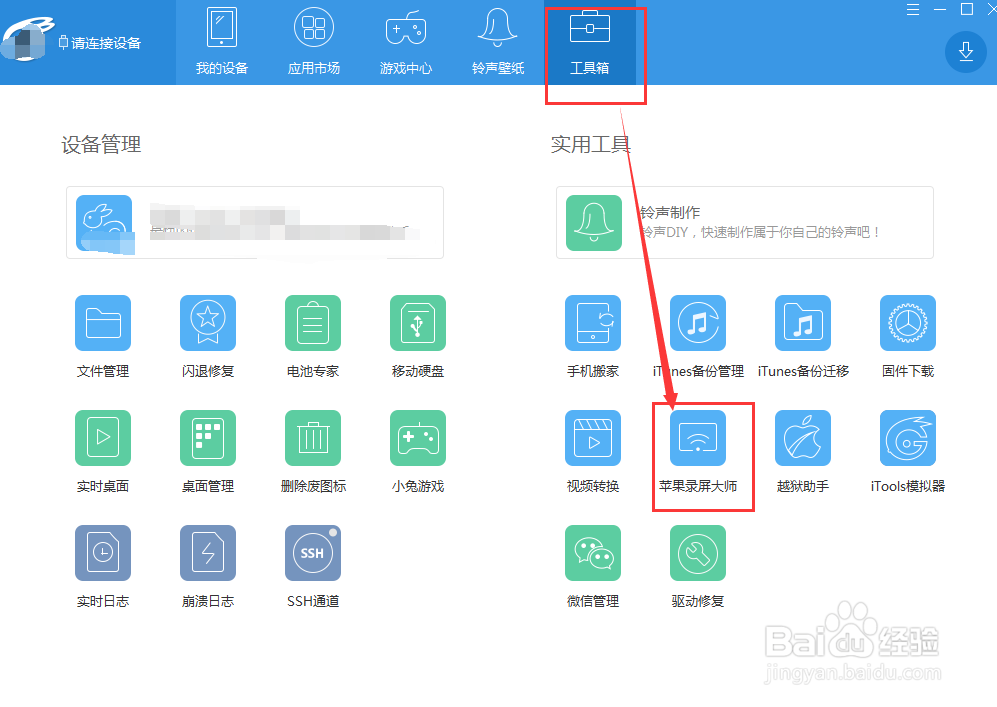Viewport: 997px width, 707px height.
Task: Start the 实时桌面 live desktop tool
Action: (x=103, y=438)
